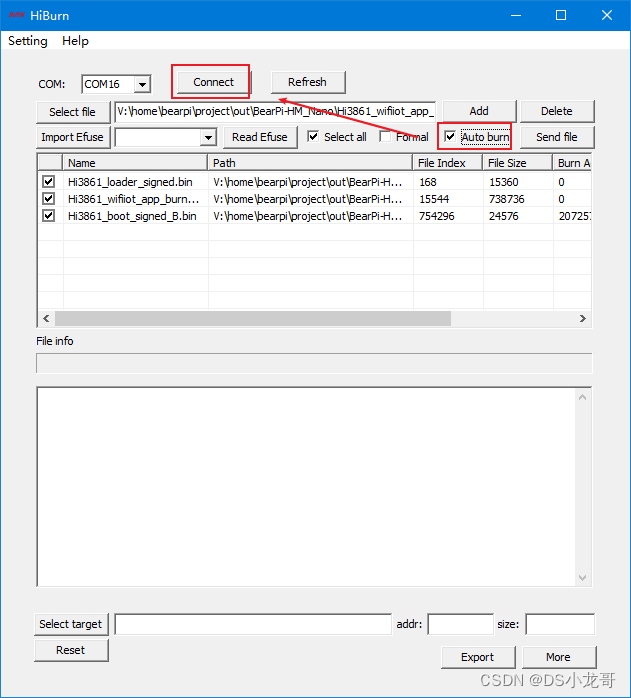Click the Delete button
Image resolution: width=631 pixels, height=698 pixels.
click(557, 111)
